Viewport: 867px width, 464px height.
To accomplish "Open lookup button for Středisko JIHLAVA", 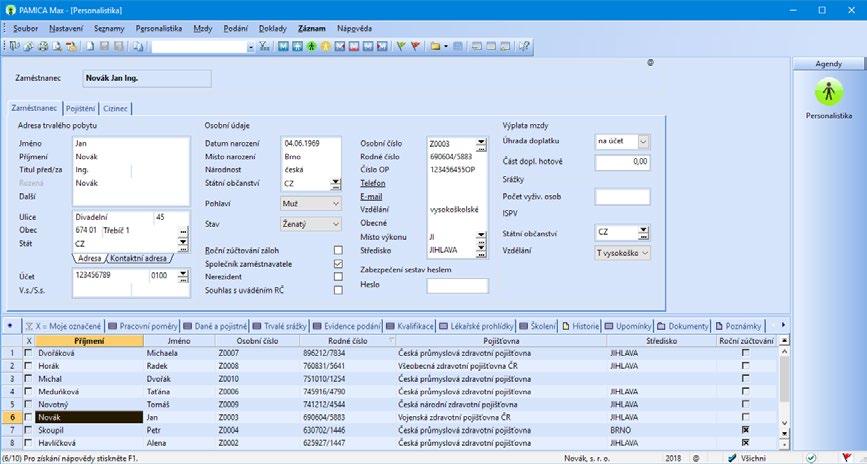I will 482,251.
